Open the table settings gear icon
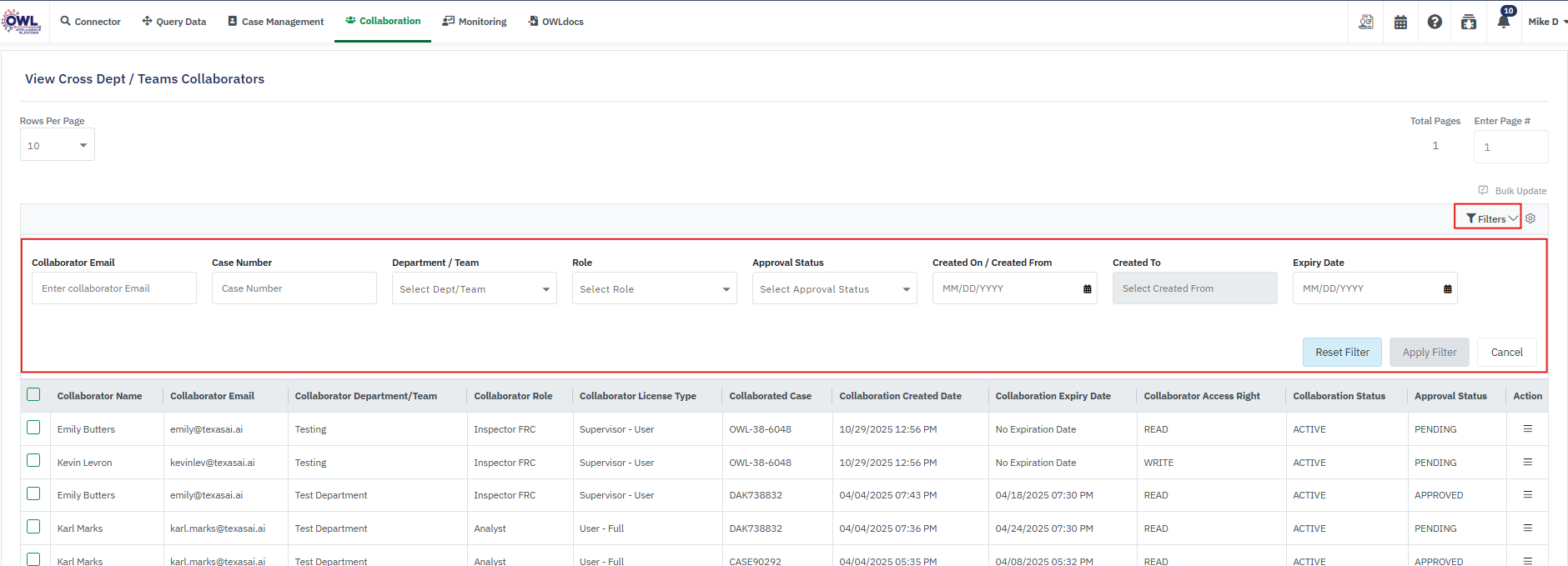The image size is (1568, 566). [x=1530, y=218]
